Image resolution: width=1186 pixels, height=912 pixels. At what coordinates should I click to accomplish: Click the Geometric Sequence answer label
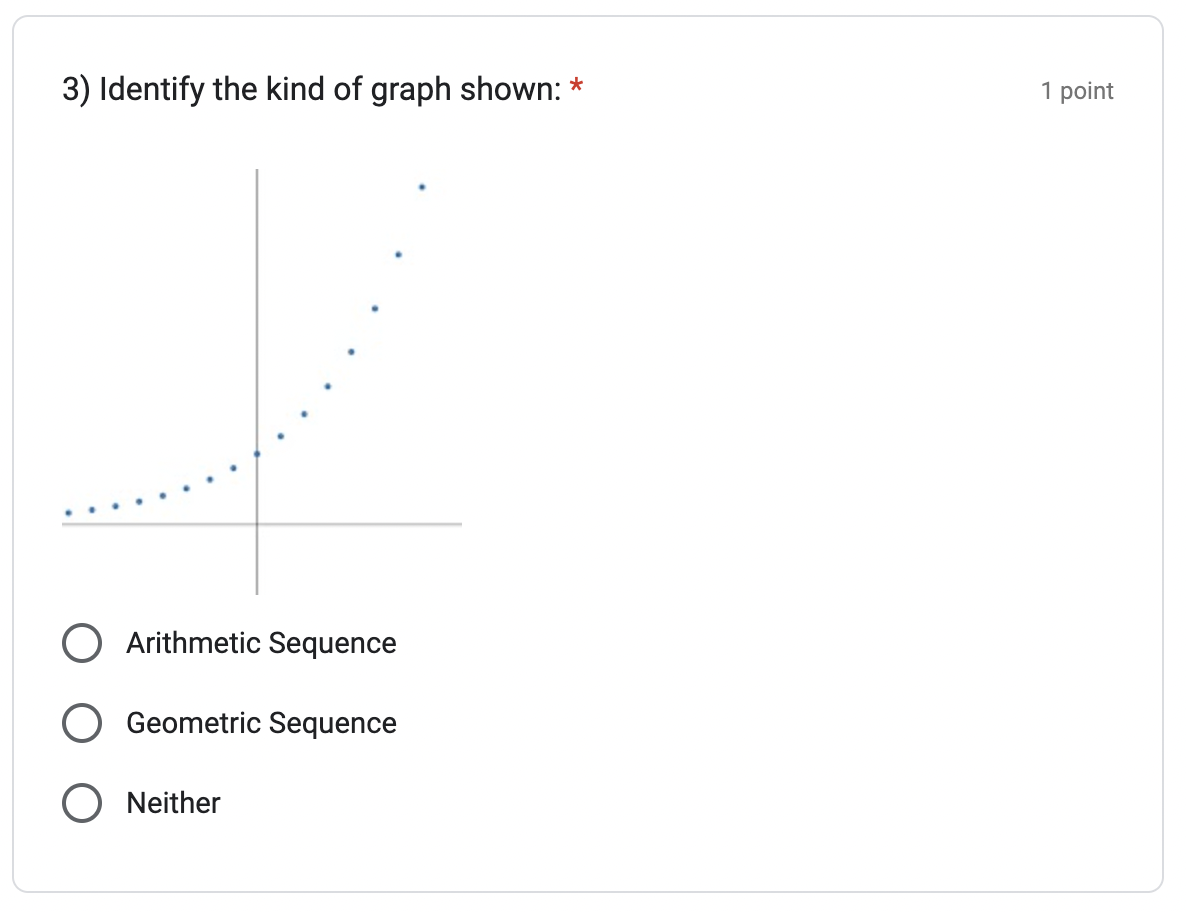pyautogui.click(x=261, y=723)
